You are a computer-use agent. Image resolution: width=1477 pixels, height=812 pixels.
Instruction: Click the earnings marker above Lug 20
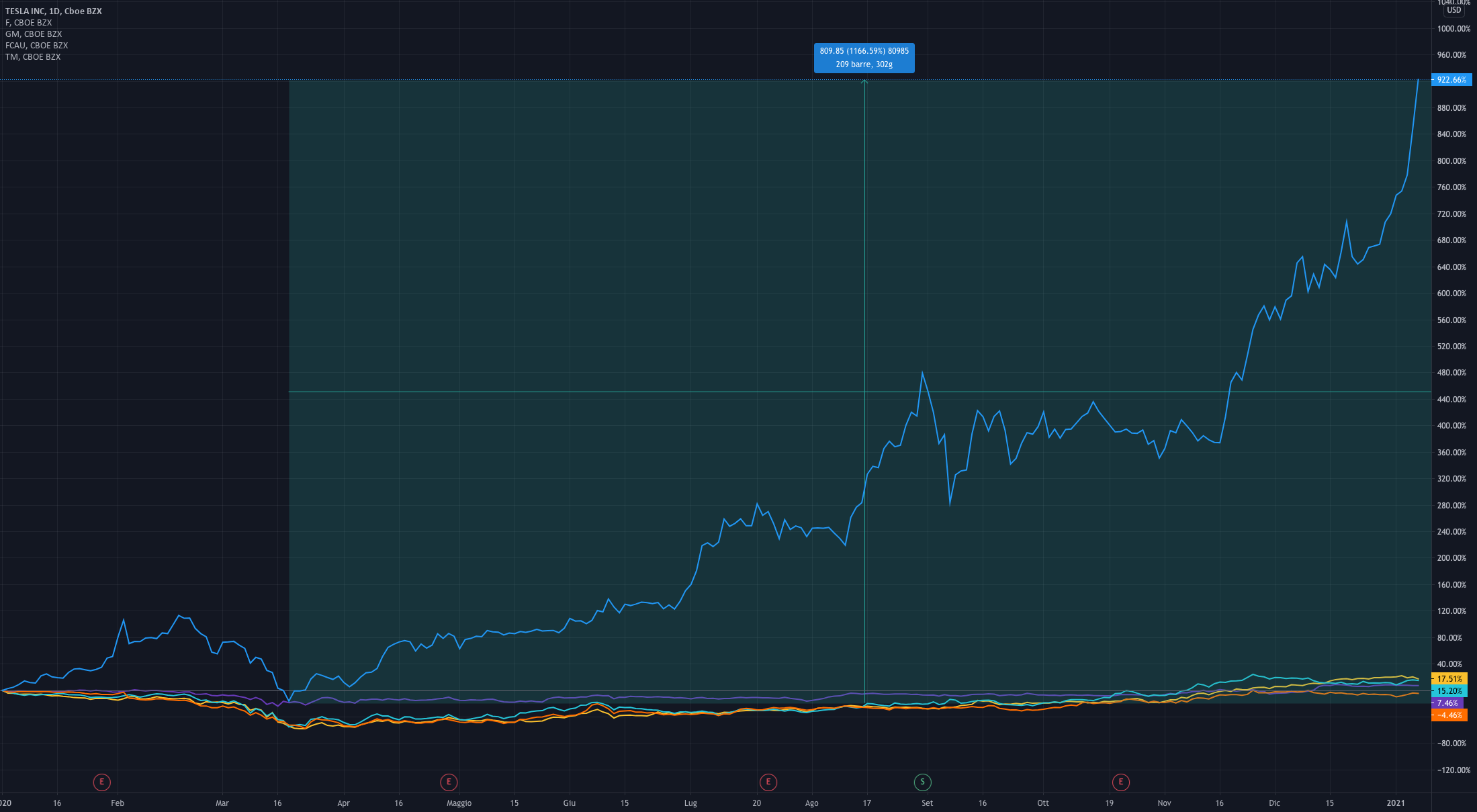pos(768,782)
